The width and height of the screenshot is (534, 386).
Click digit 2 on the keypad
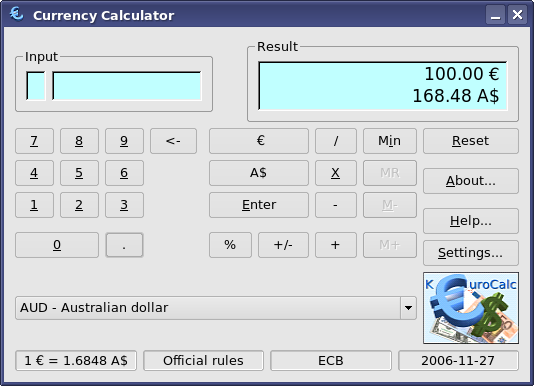pos(79,205)
